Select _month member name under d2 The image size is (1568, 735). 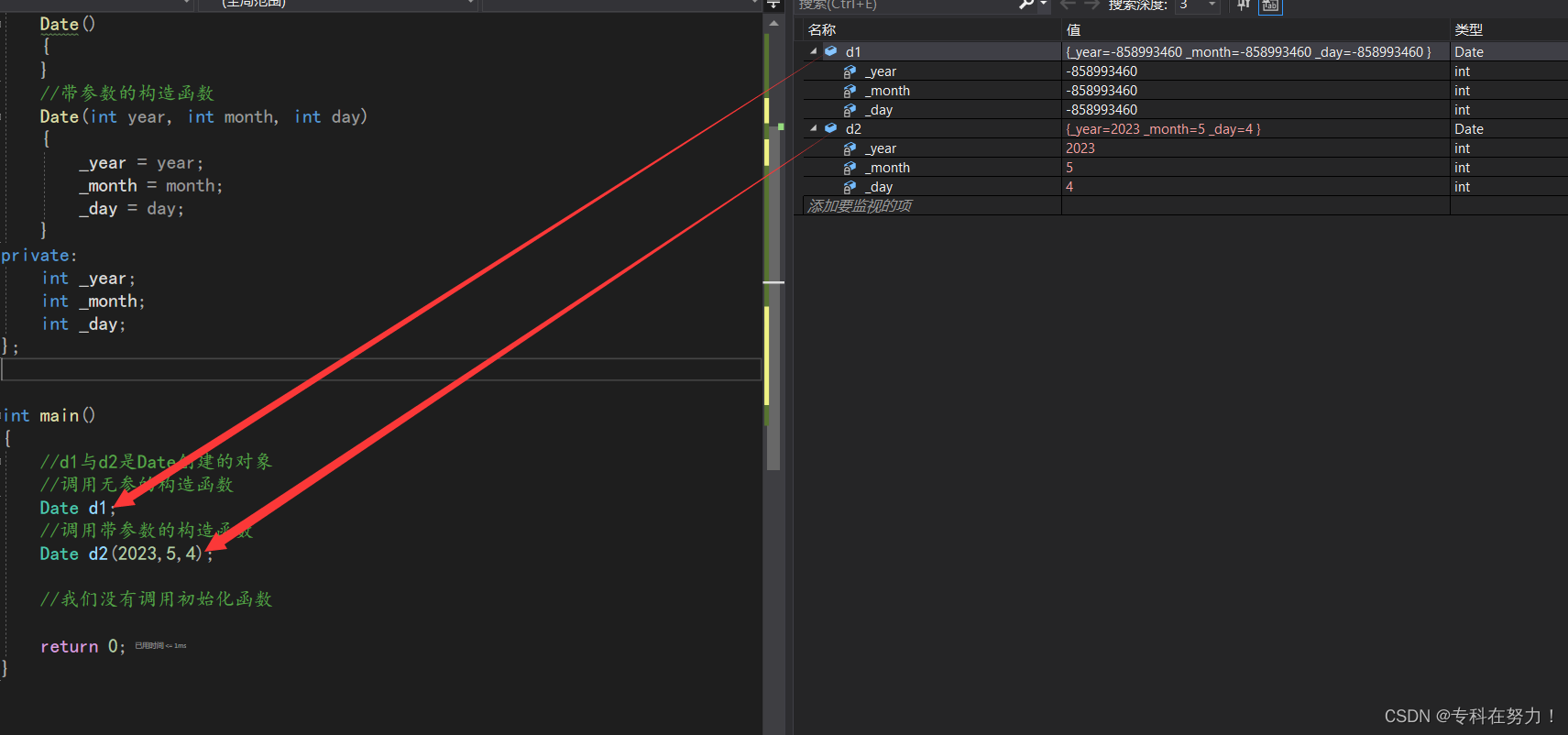coord(887,168)
